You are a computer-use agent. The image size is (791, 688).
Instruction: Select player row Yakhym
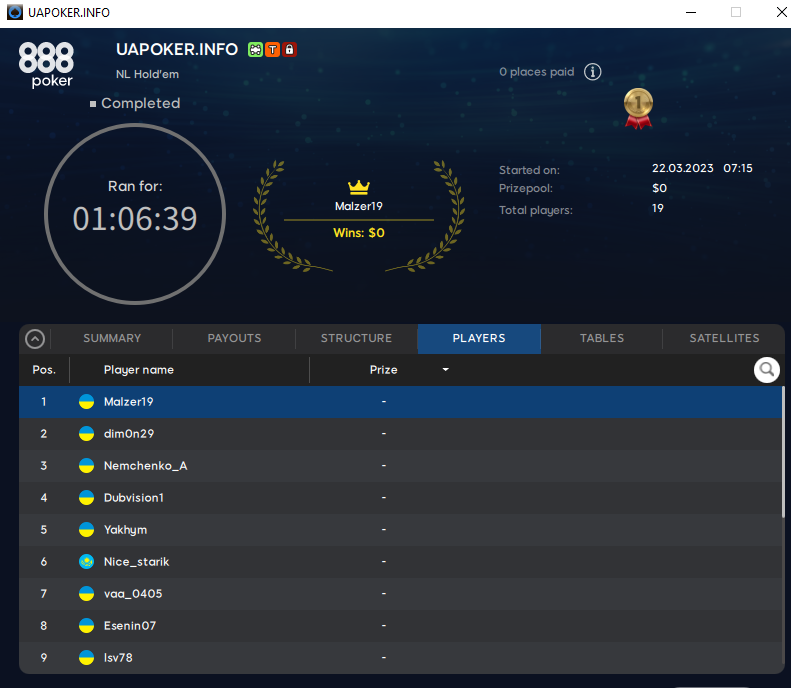coord(401,530)
